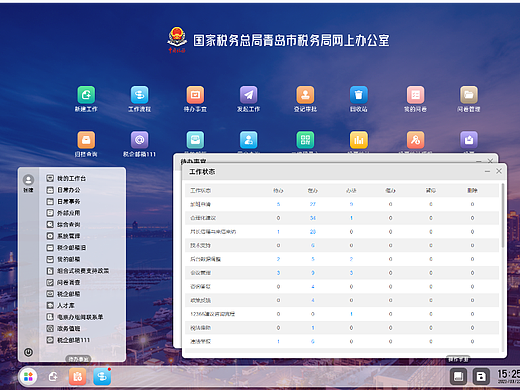The height and width of the screenshot is (390, 520).
Task: Click the show-desktop icon near the clock
Action: click(458, 377)
